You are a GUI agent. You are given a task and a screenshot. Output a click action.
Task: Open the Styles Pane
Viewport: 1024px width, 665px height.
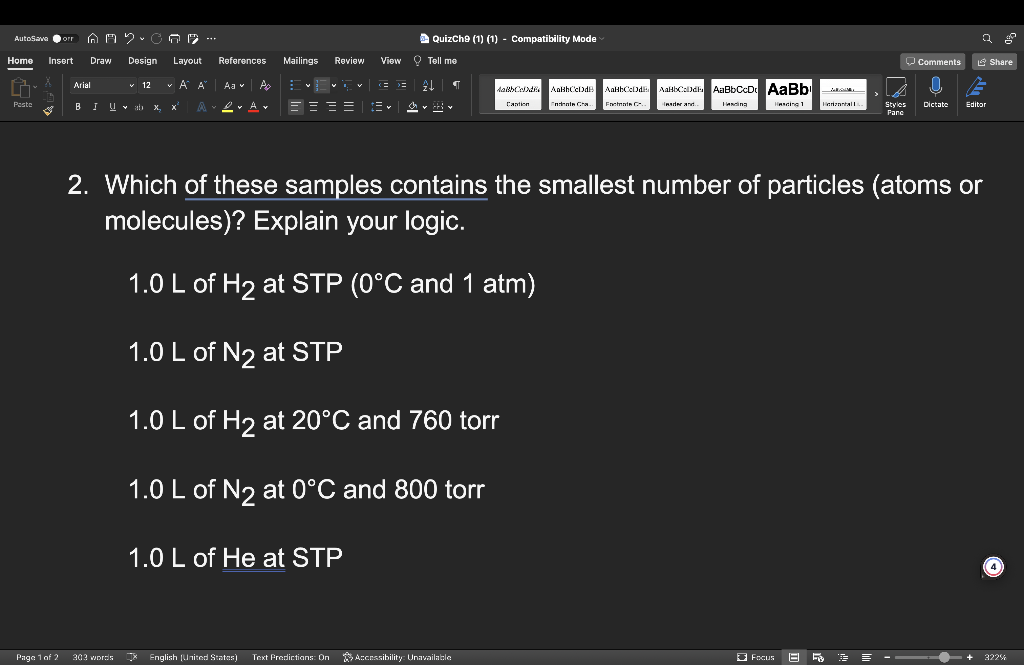click(x=895, y=95)
